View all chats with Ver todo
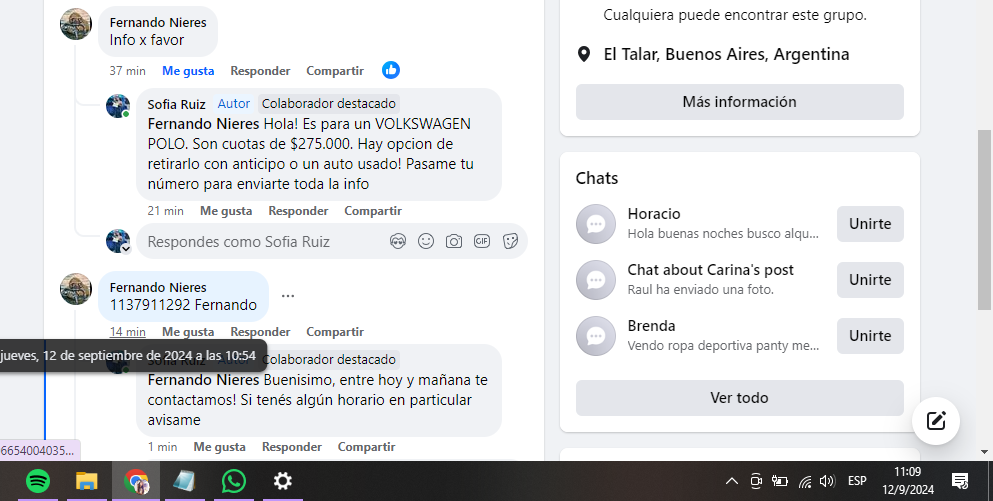Viewport: 993px width, 501px height. 739,398
